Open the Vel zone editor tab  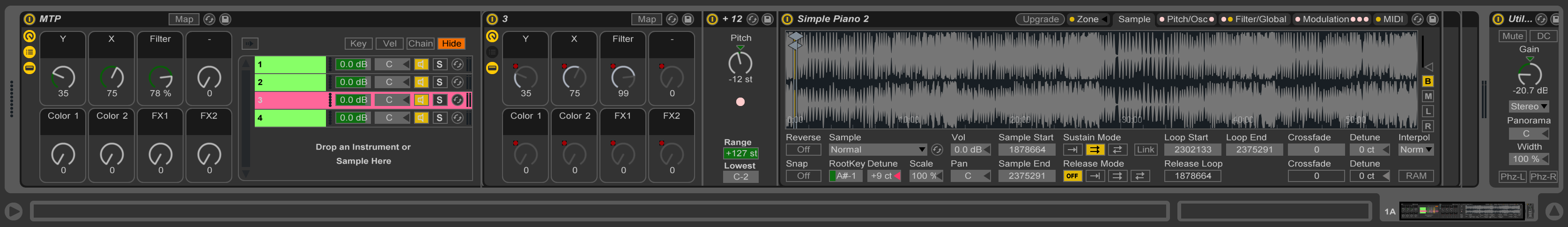390,43
